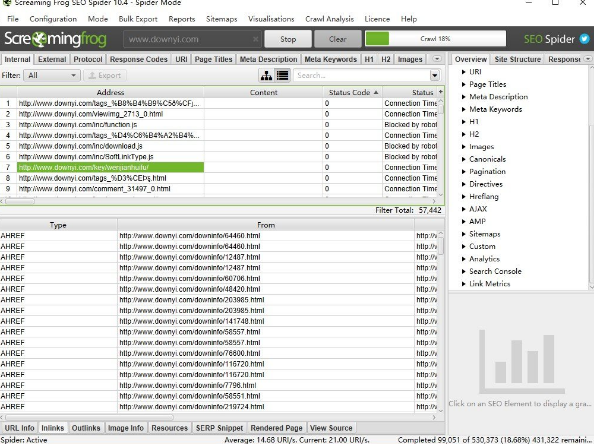Expand the Images overview item

pos(463,147)
